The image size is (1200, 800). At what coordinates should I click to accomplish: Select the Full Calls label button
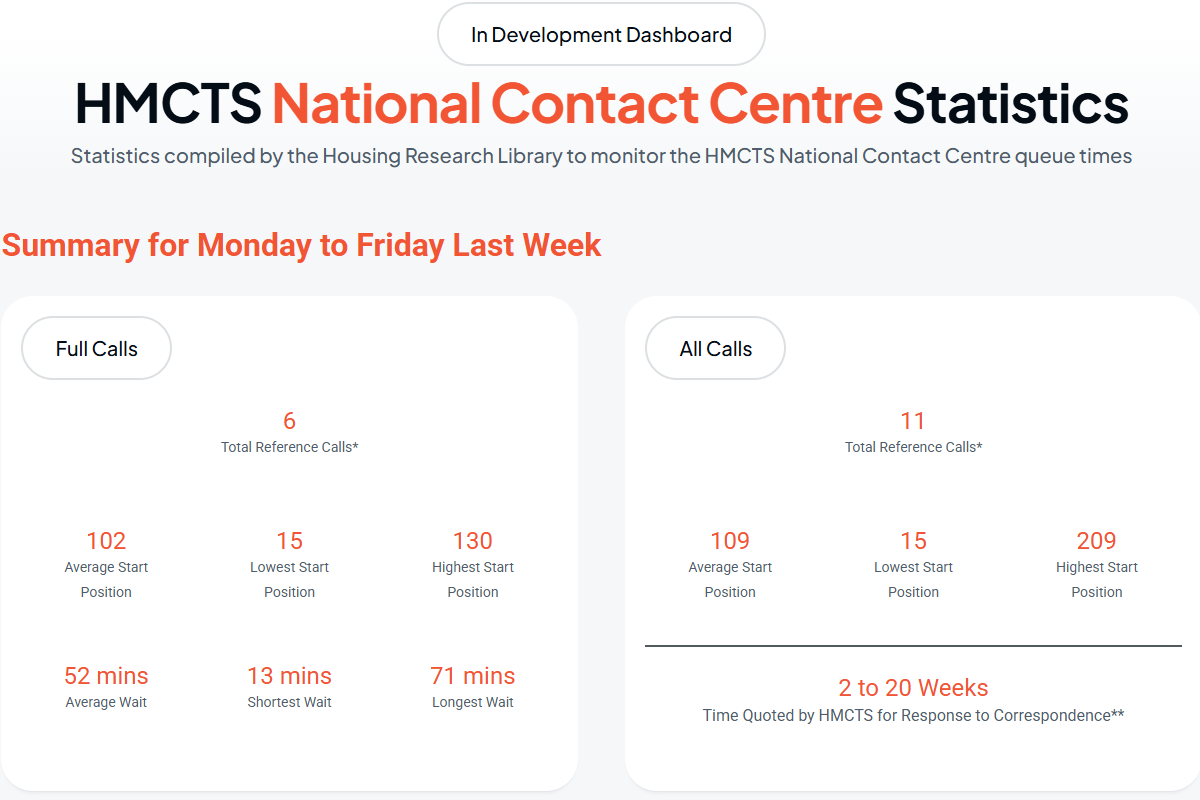click(x=97, y=349)
